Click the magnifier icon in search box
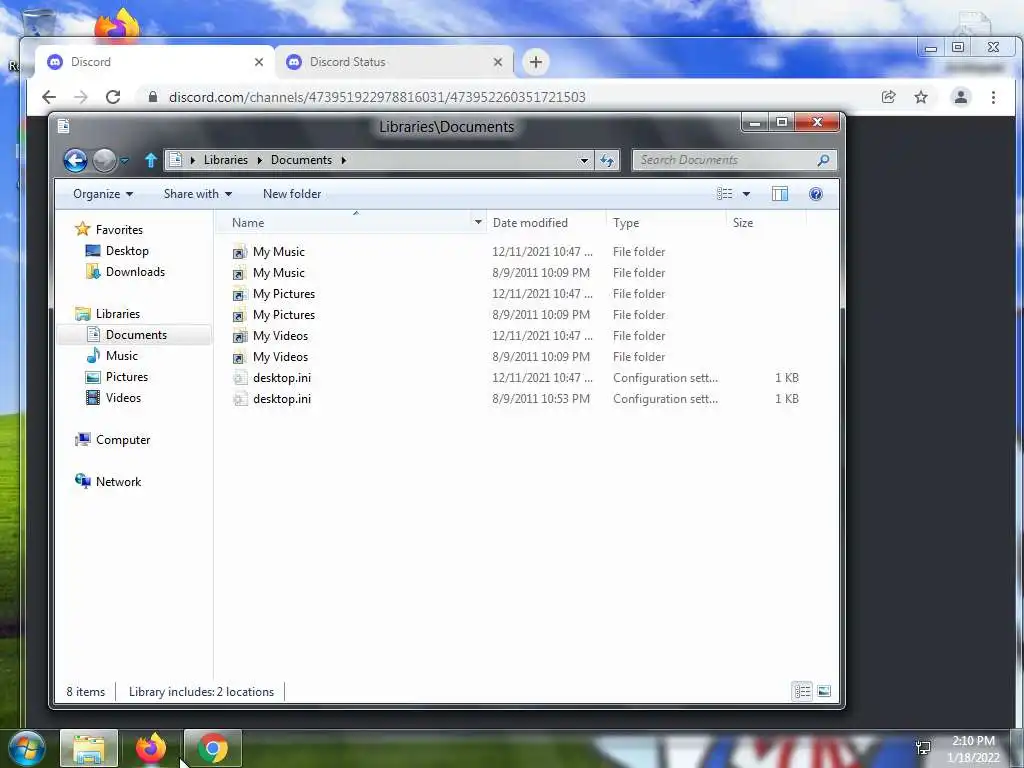The height and width of the screenshot is (768, 1024). (x=824, y=160)
